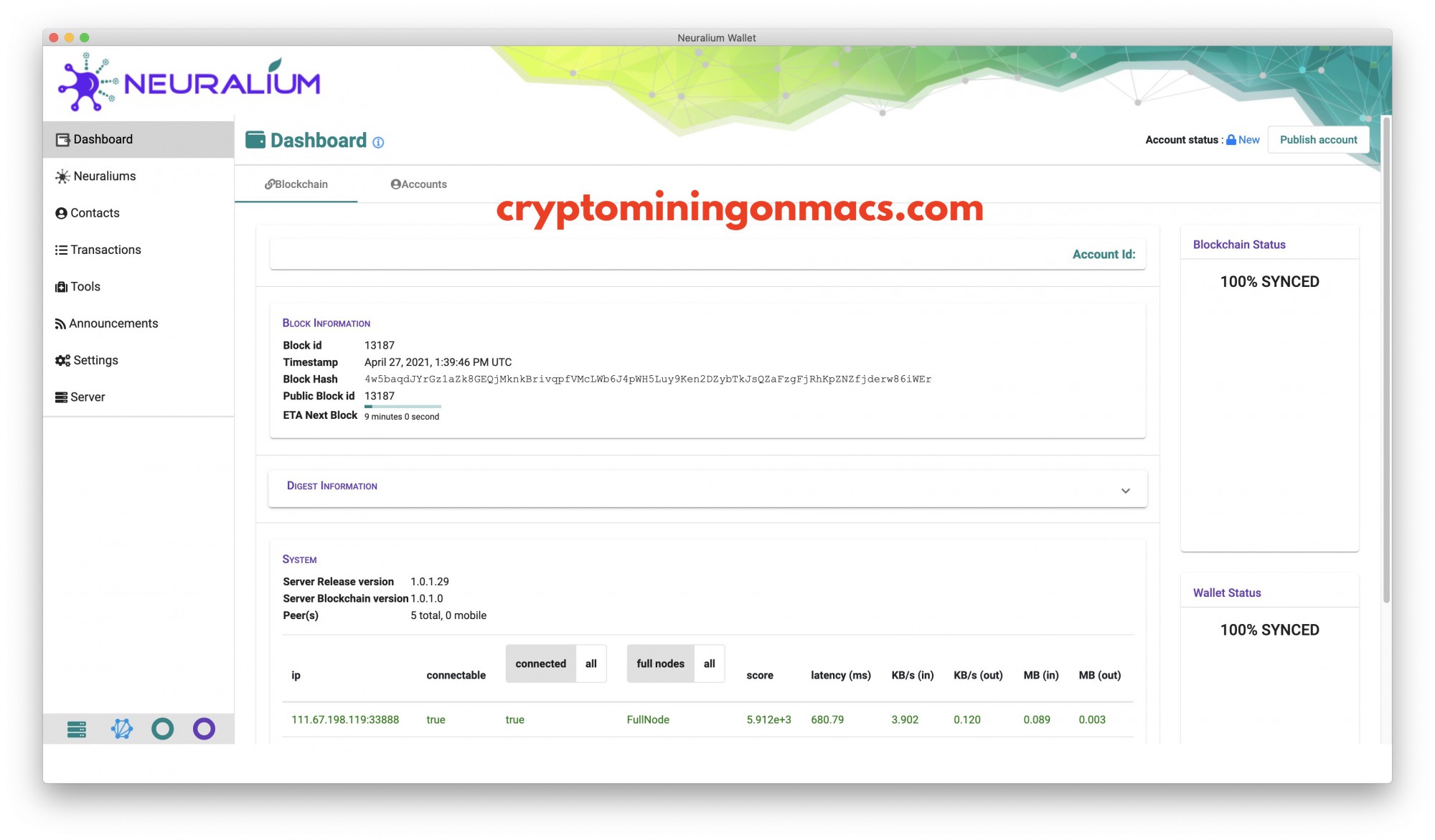Select the connected peer IP address link
The image size is (1435, 840).
pyautogui.click(x=344, y=719)
